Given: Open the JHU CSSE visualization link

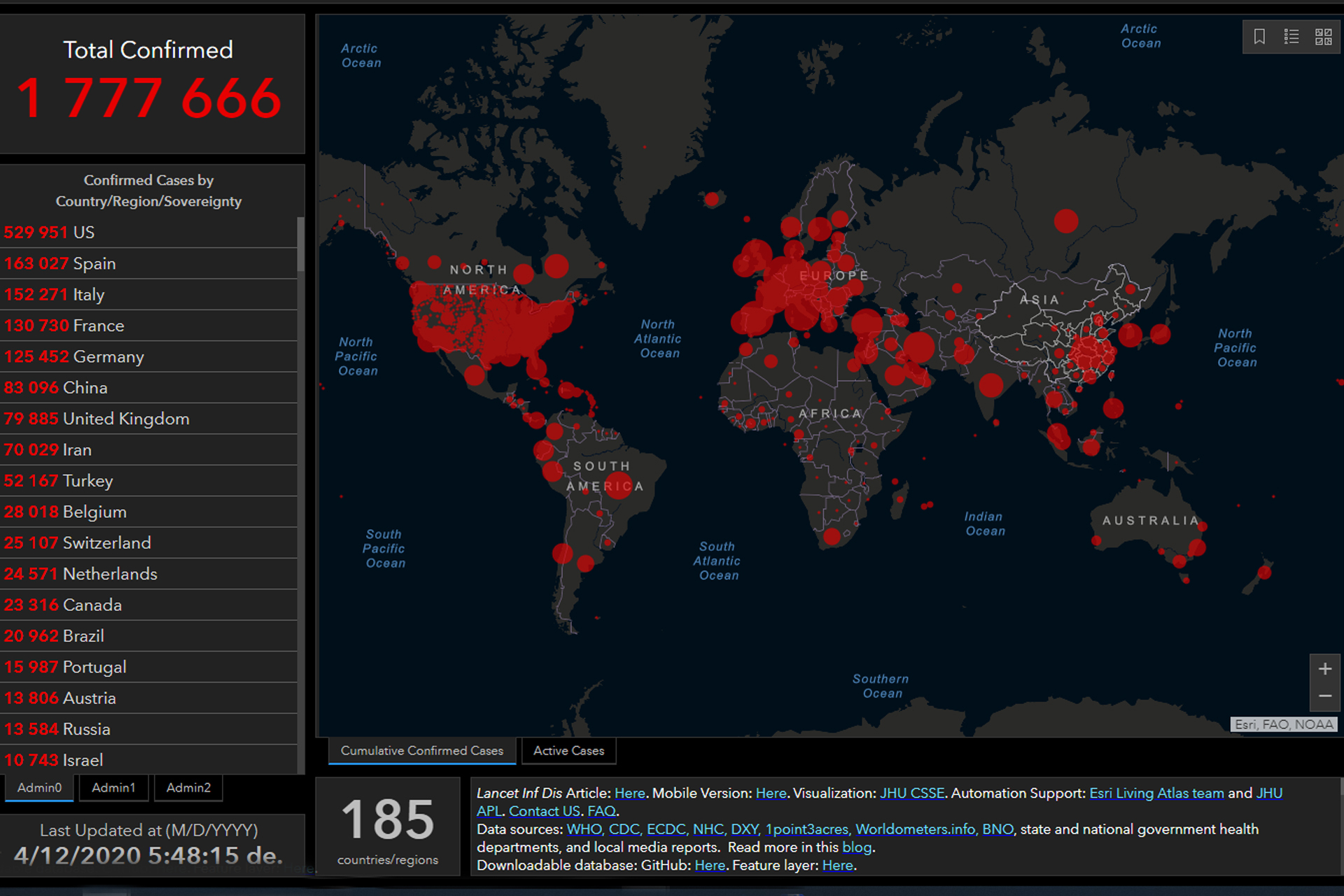Looking at the screenshot, I should 911,793.
